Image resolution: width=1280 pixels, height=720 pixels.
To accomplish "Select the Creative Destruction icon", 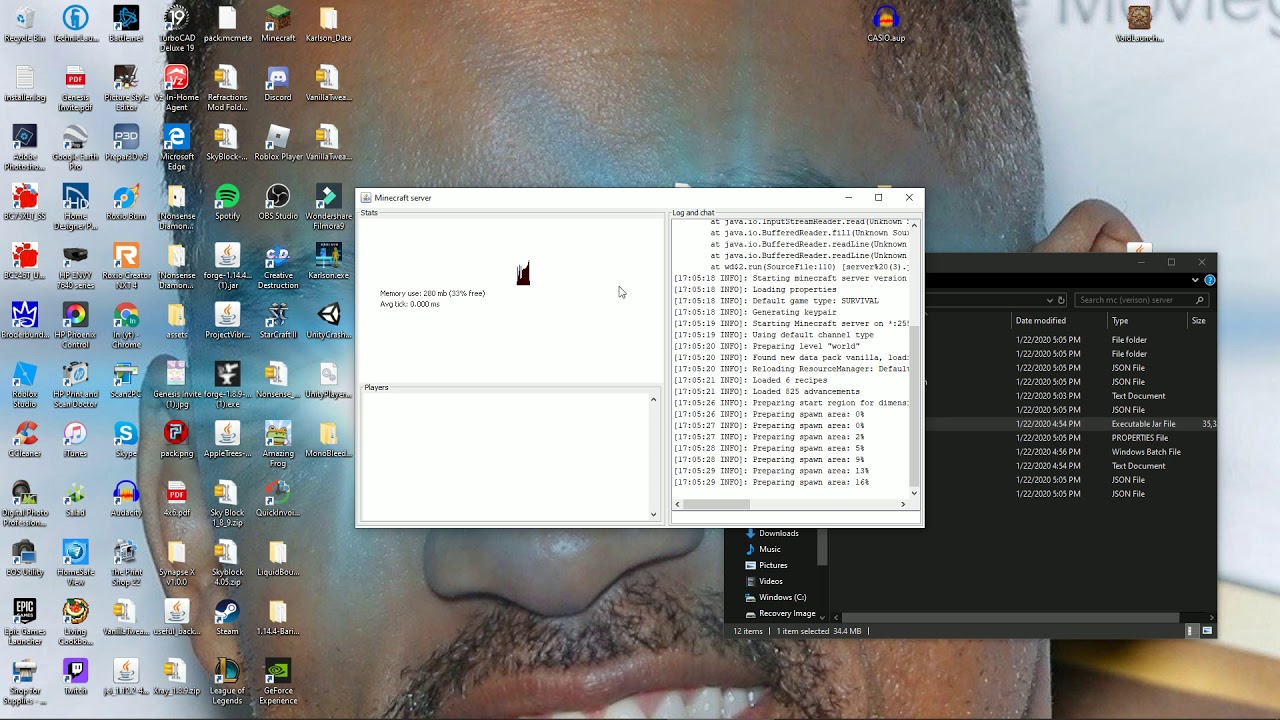I will 278,267.
